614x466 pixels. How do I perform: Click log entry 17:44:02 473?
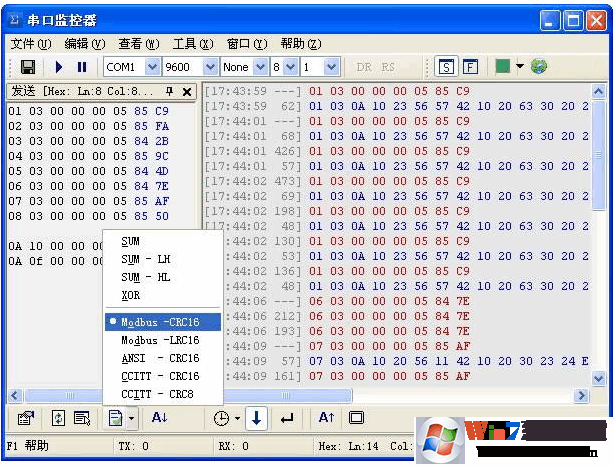(x=337, y=181)
